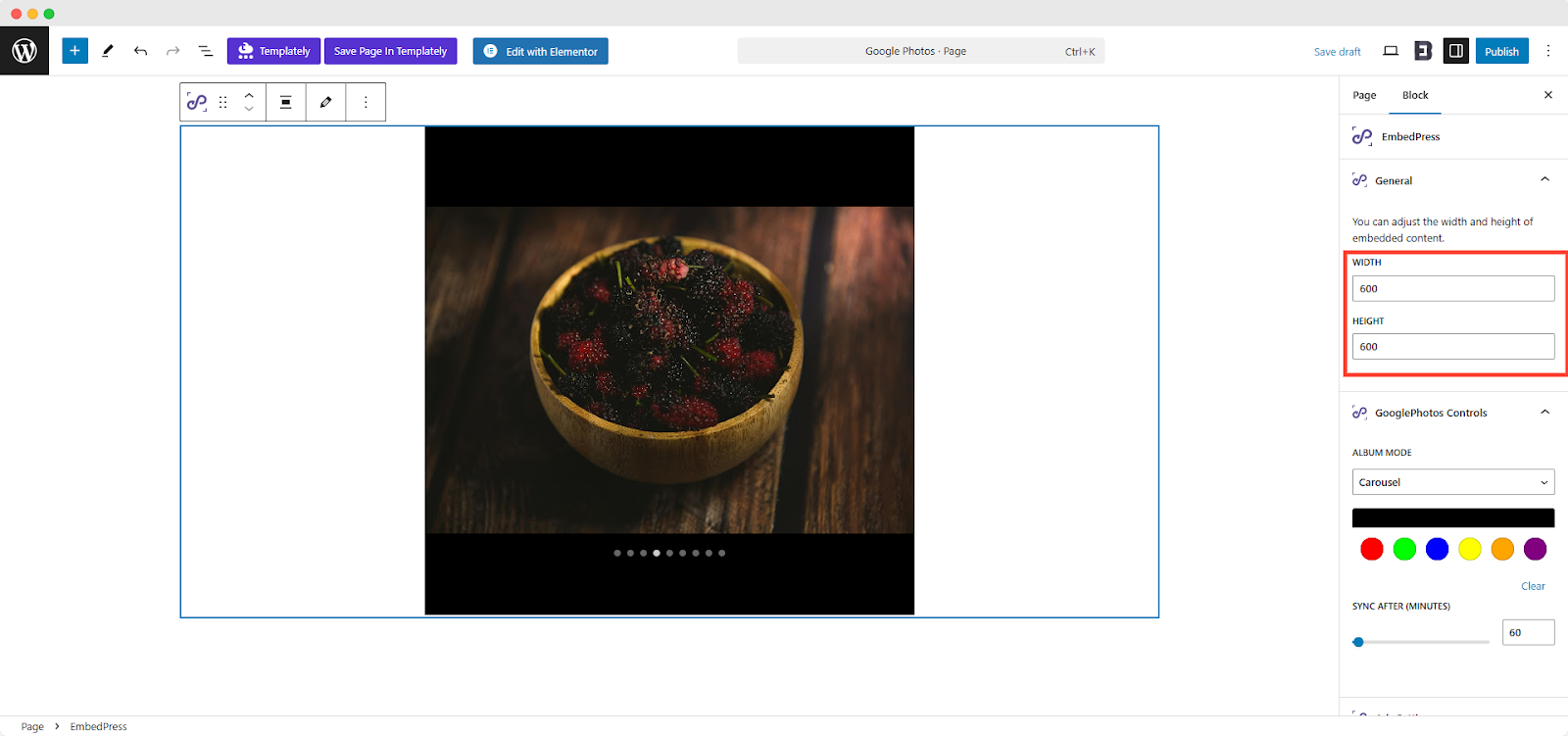Open the preview device icon
This screenshot has height=736, width=1568.
click(x=1390, y=51)
